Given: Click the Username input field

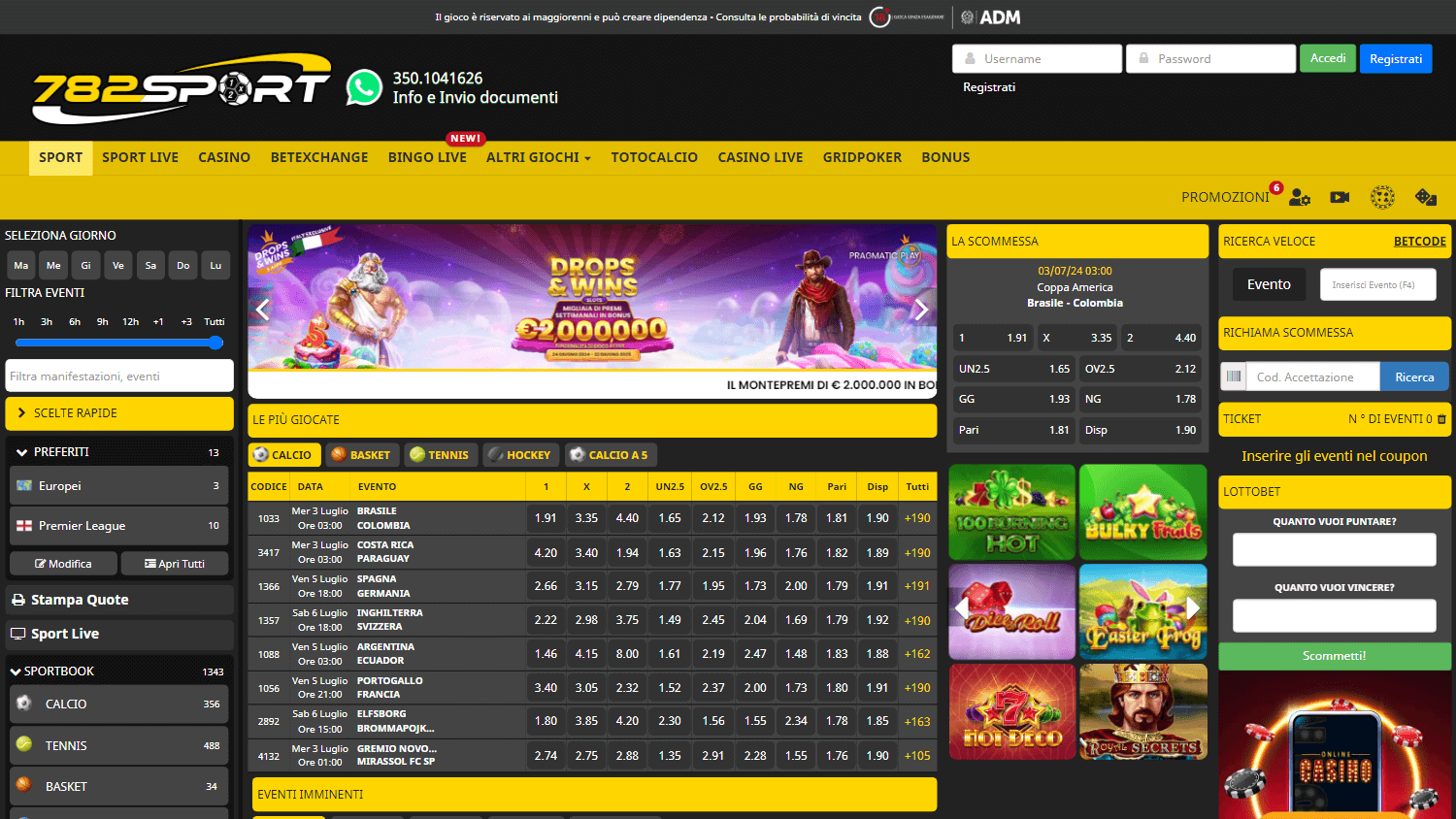Looking at the screenshot, I should coord(1037,58).
